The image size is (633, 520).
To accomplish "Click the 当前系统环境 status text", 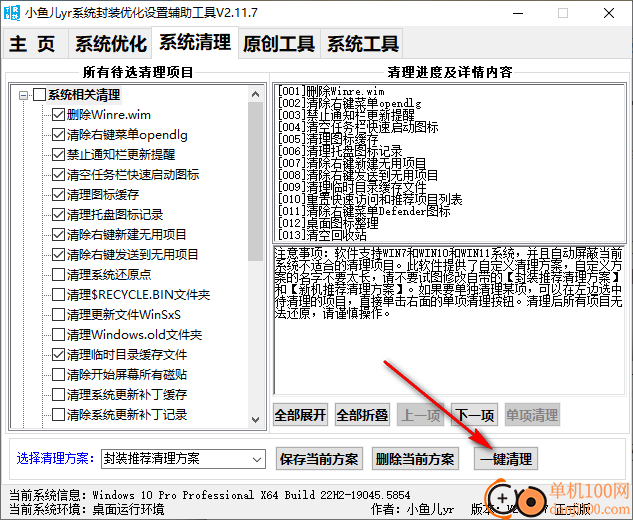I will coord(86,510).
